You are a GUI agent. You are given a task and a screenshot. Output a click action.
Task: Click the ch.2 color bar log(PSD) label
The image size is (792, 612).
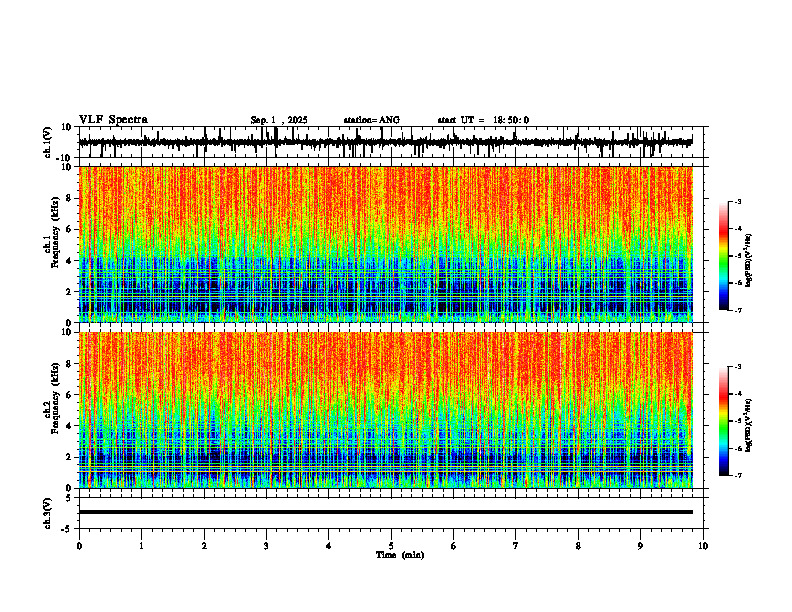tap(749, 425)
